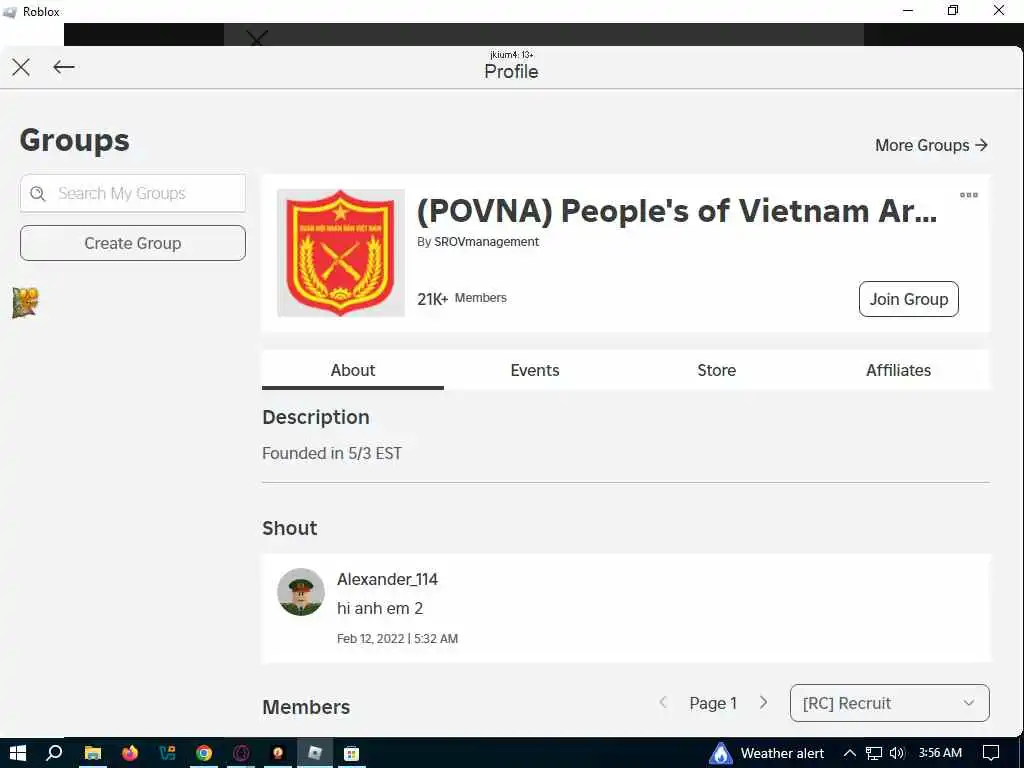
Task: Open the volume control tray icon
Action: 897,753
